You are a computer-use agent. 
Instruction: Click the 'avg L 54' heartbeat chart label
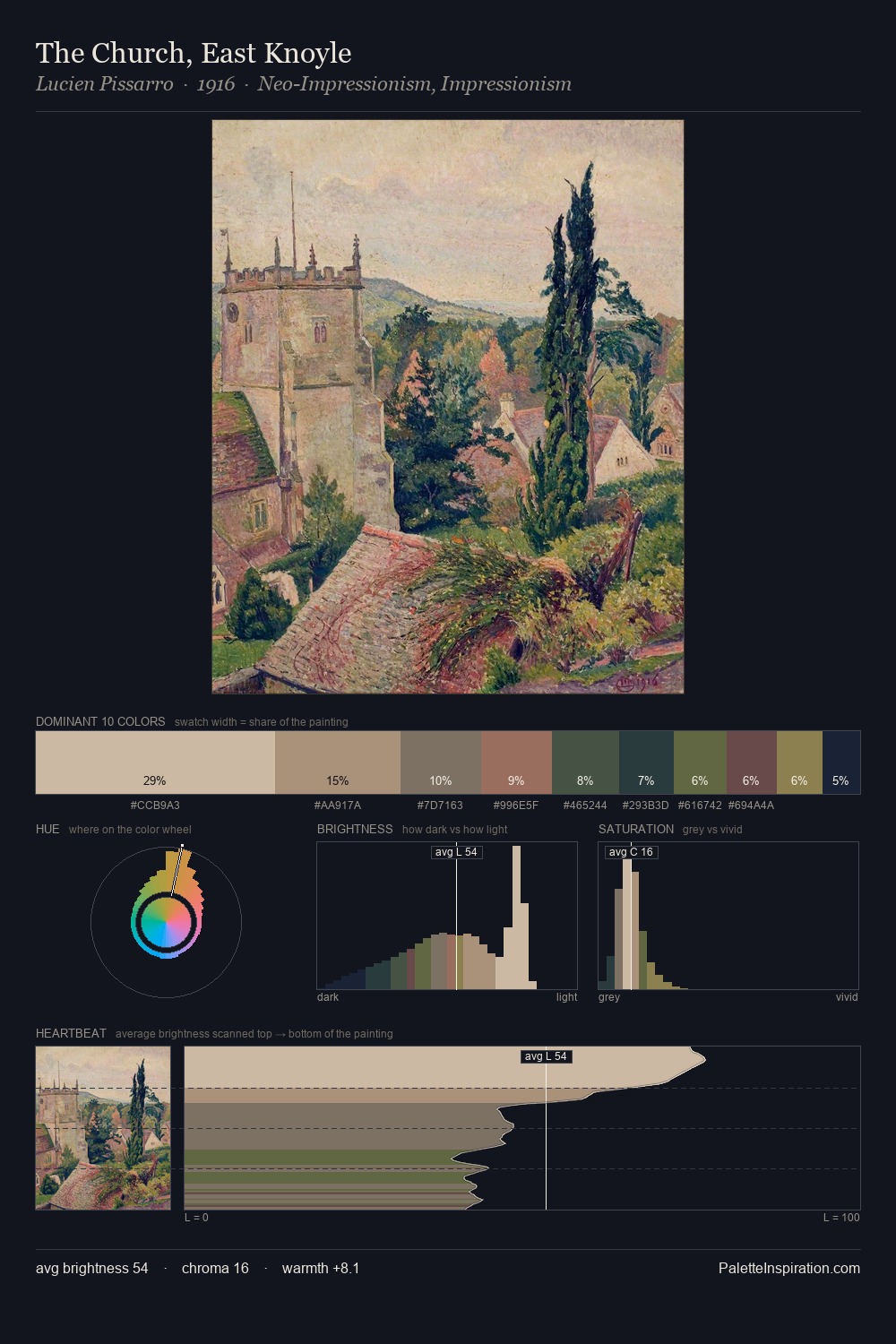click(546, 1056)
